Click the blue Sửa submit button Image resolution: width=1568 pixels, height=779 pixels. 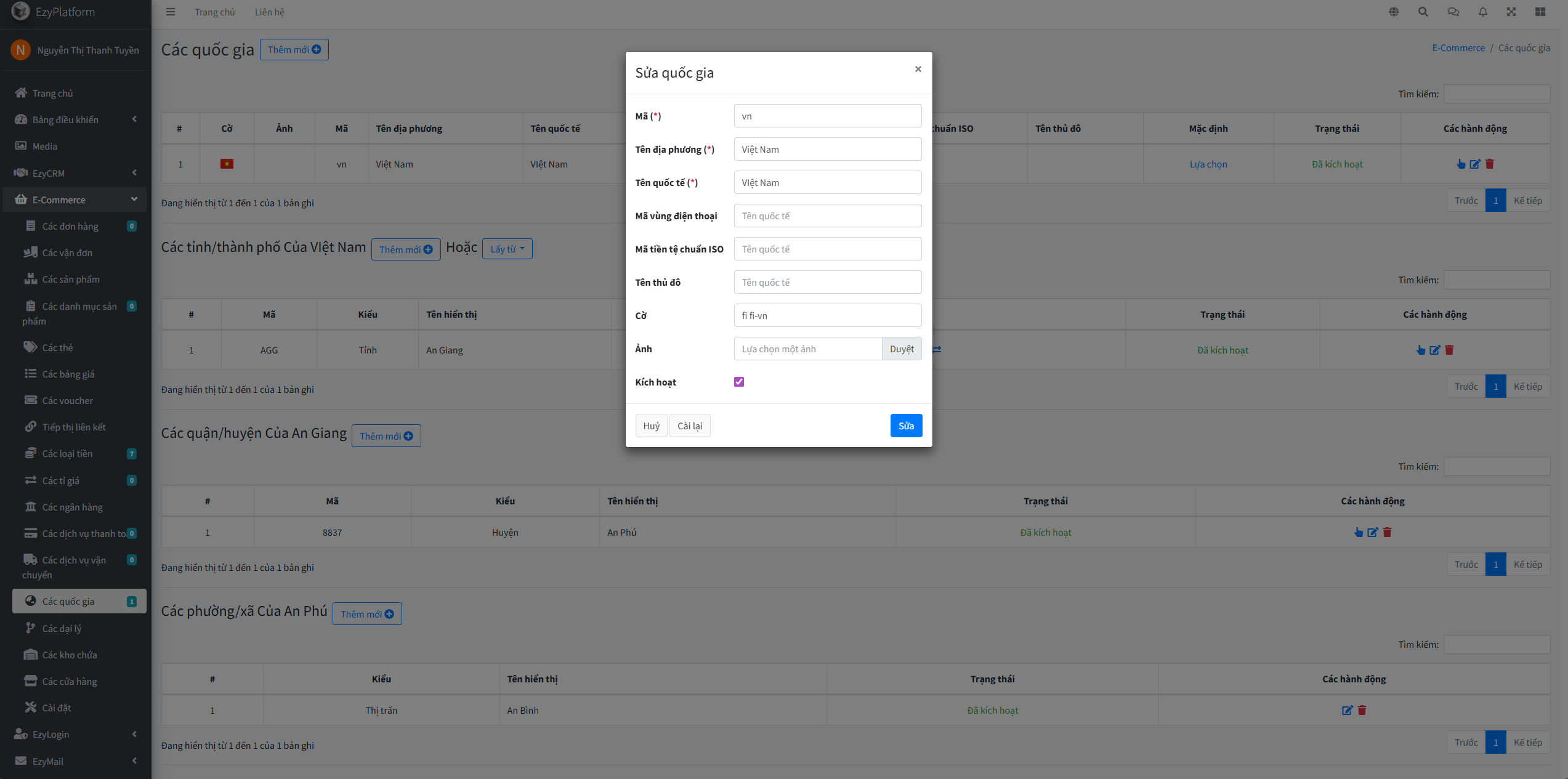coord(906,426)
